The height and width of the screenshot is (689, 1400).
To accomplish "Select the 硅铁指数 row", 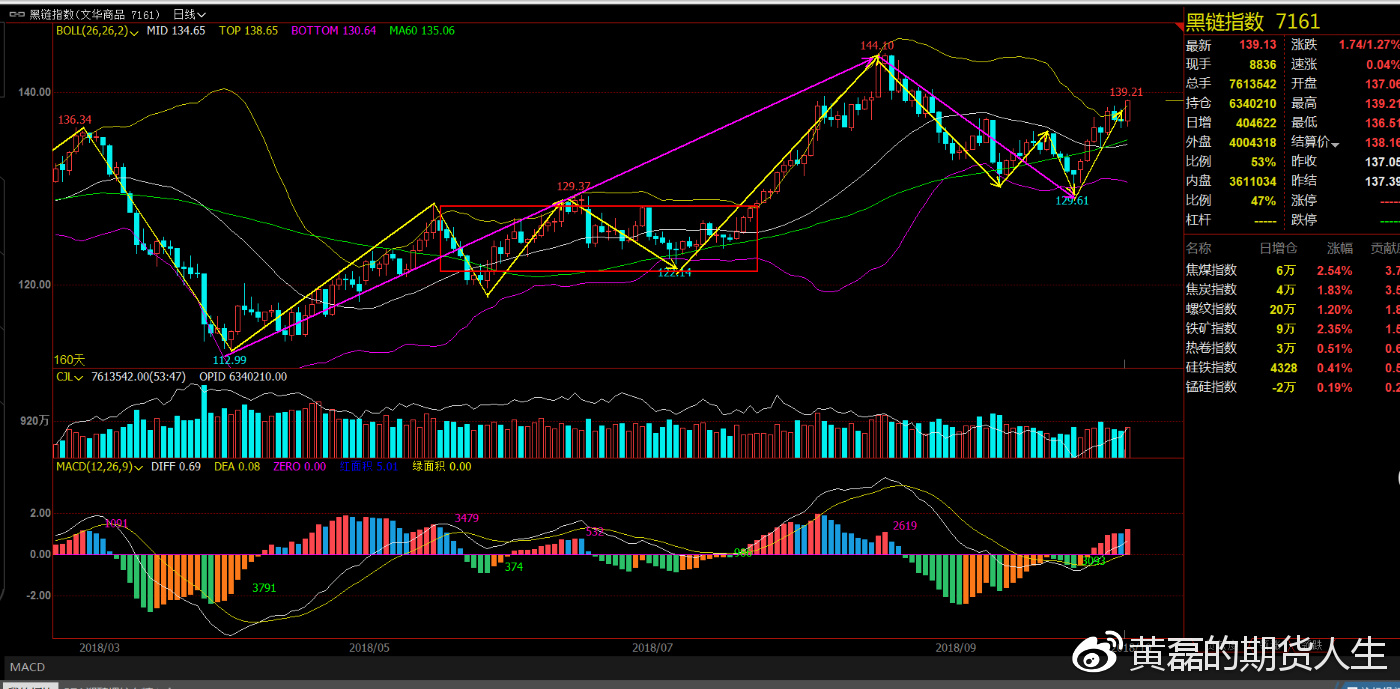I will [x=1292, y=367].
